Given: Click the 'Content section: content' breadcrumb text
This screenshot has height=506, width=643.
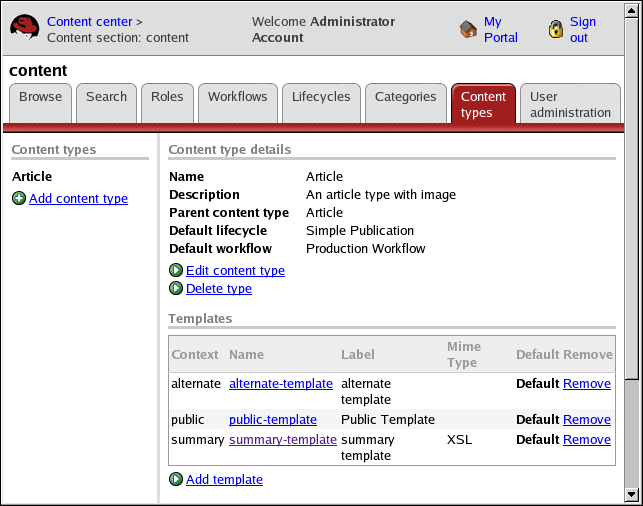Looking at the screenshot, I should click(118, 37).
